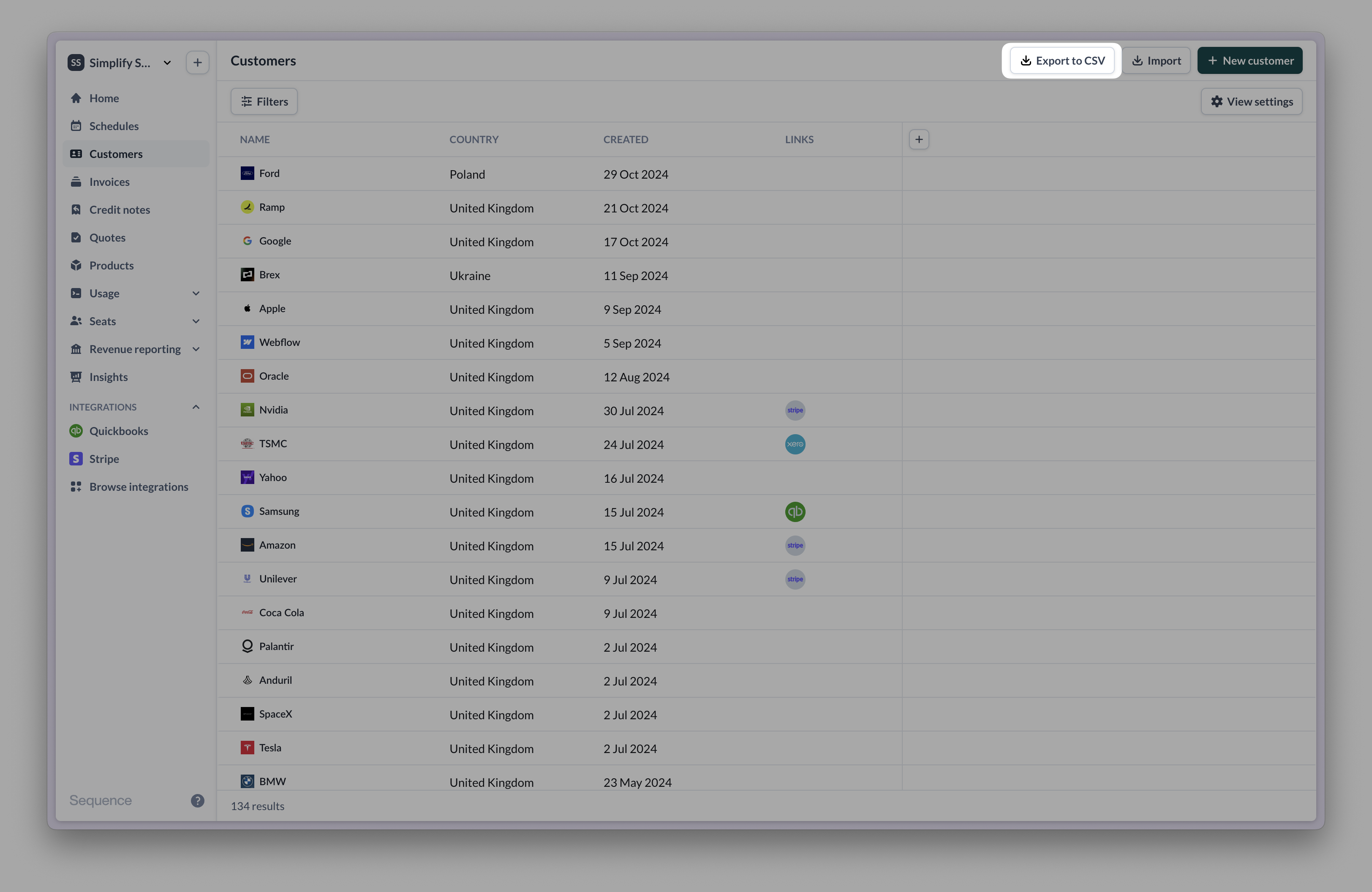Select the Invoices sidebar icon

(x=76, y=182)
